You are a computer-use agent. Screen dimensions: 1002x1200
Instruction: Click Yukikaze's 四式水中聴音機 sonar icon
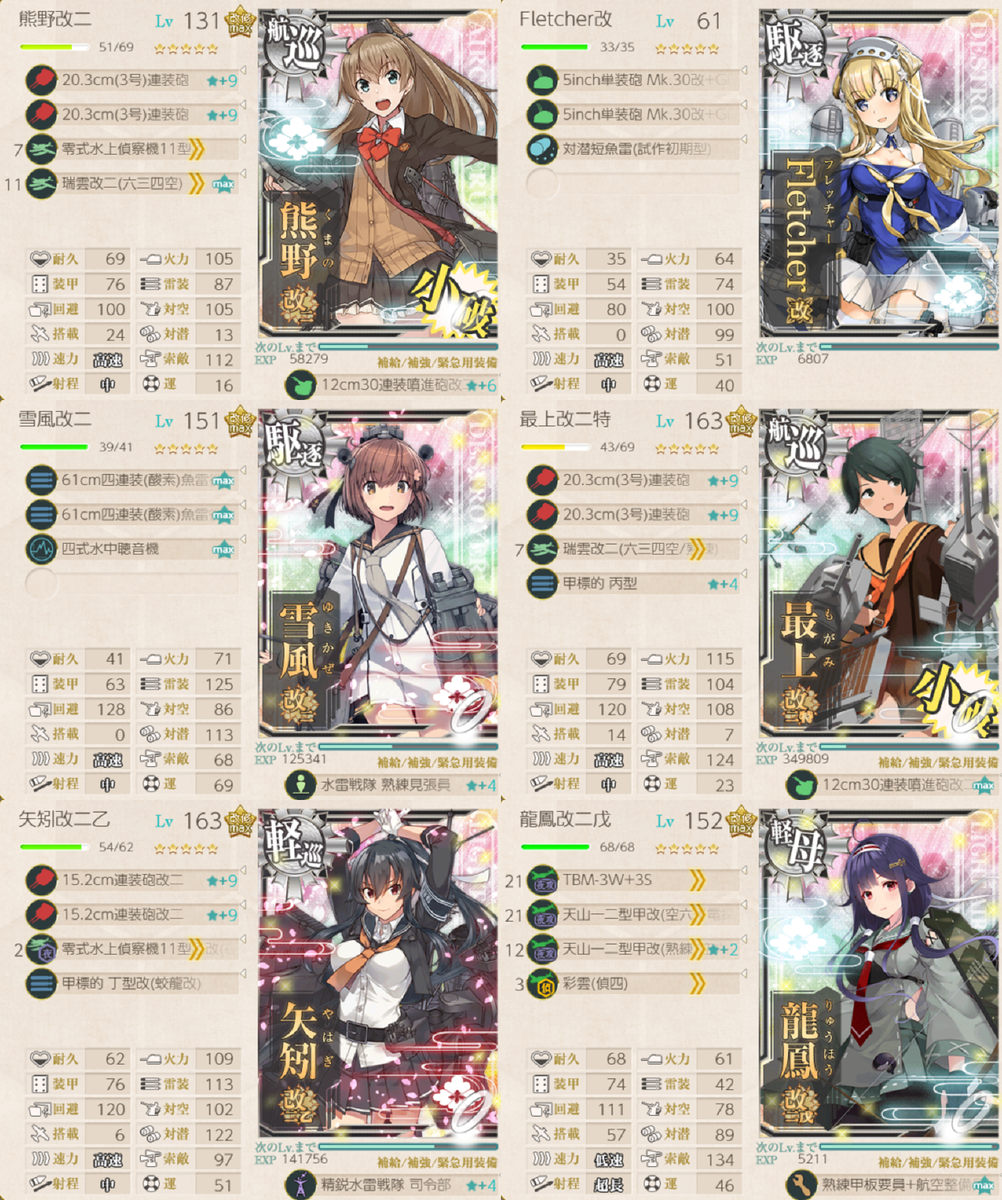coord(42,549)
